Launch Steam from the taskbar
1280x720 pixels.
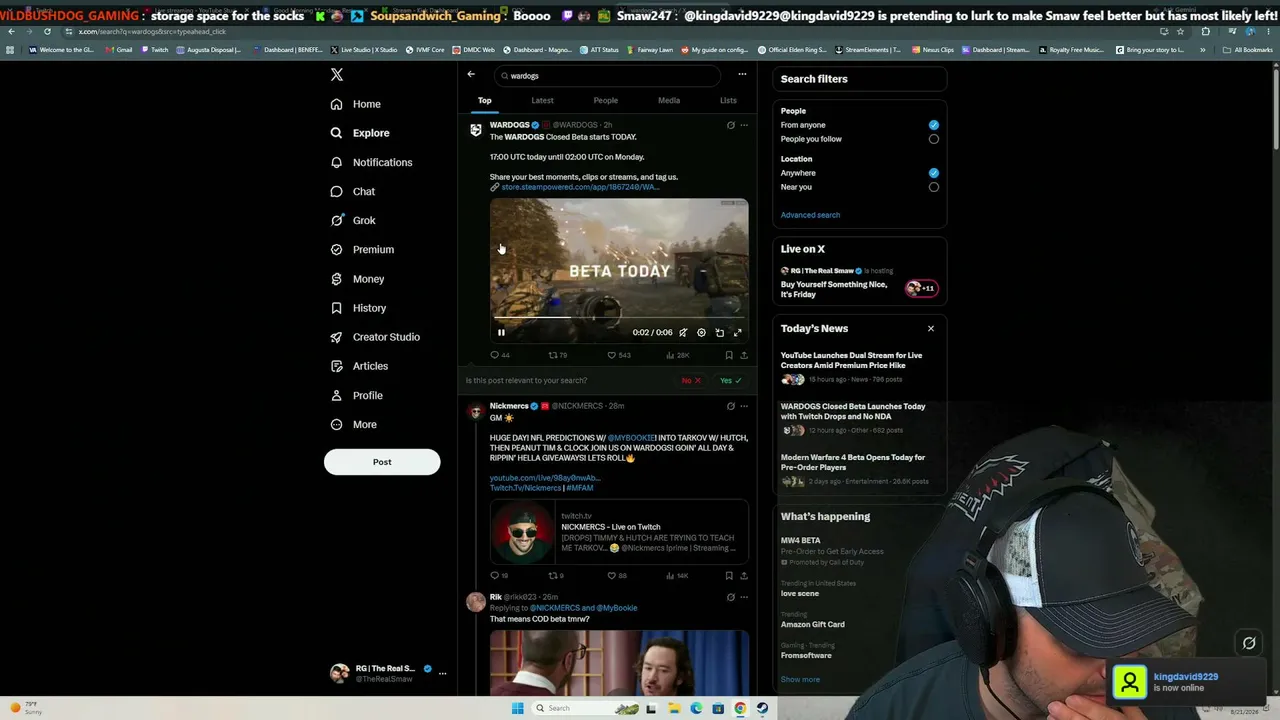tap(762, 709)
